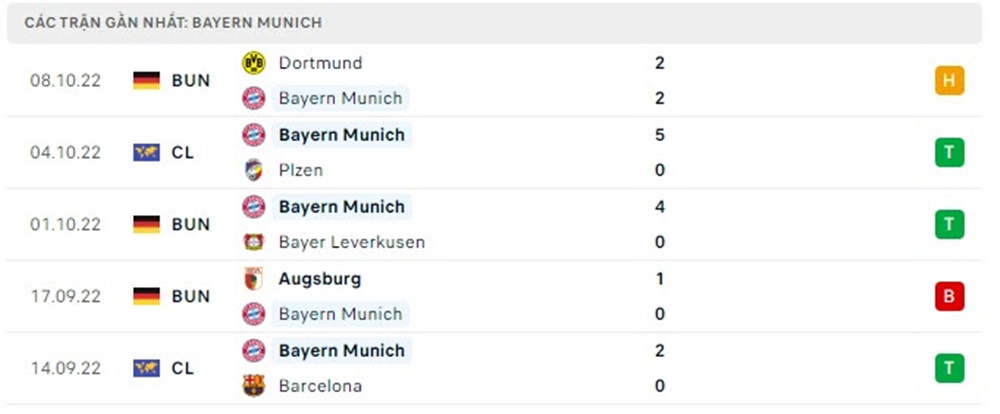Click the Bayern Munich recent matches header
This screenshot has width=1000, height=414.
click(173, 22)
